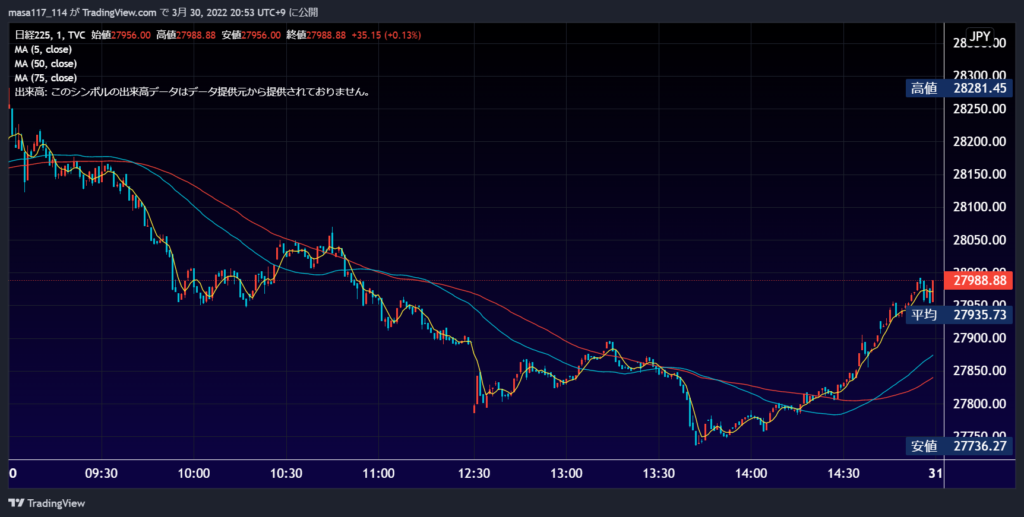Click the JPY currency badge

[980, 37]
